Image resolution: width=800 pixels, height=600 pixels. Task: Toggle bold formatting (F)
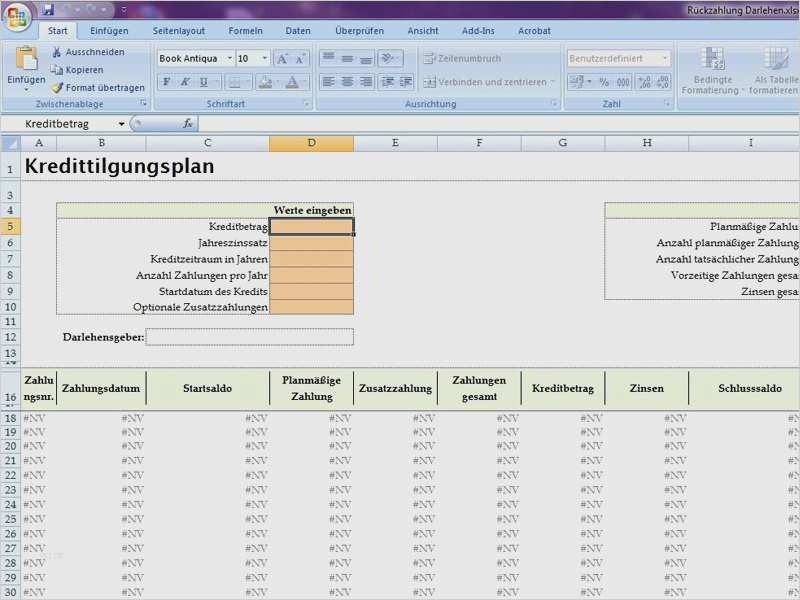(166, 81)
